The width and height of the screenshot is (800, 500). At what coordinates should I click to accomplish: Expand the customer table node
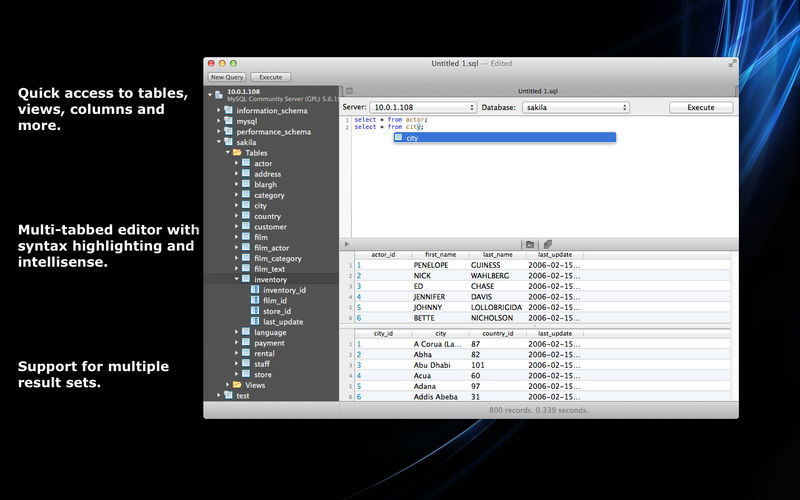click(236, 227)
